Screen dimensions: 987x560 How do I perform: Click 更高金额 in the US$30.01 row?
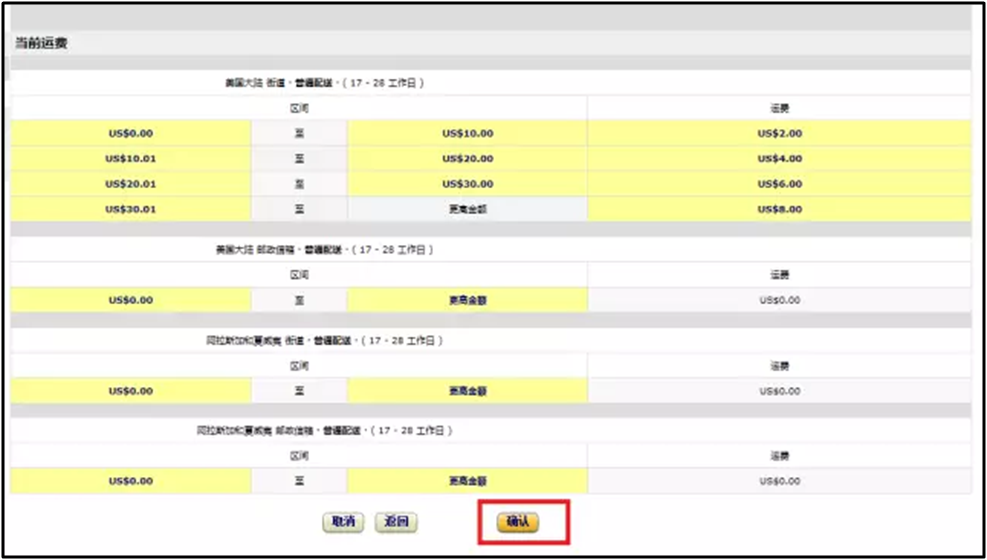click(467, 209)
